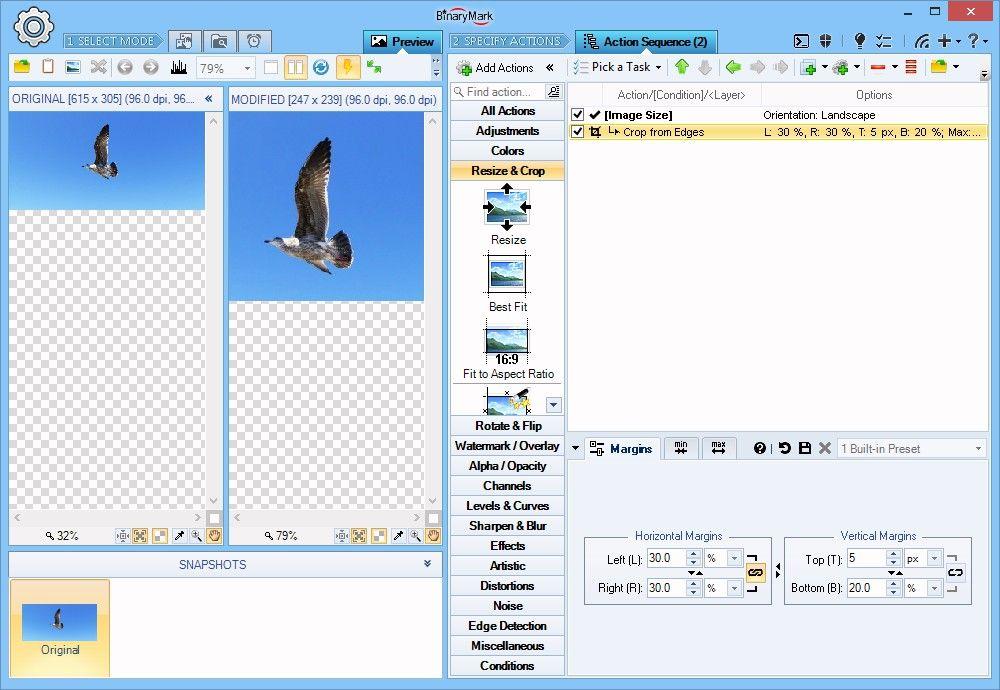Reset action options with undo arrow icon

pyautogui.click(x=784, y=448)
